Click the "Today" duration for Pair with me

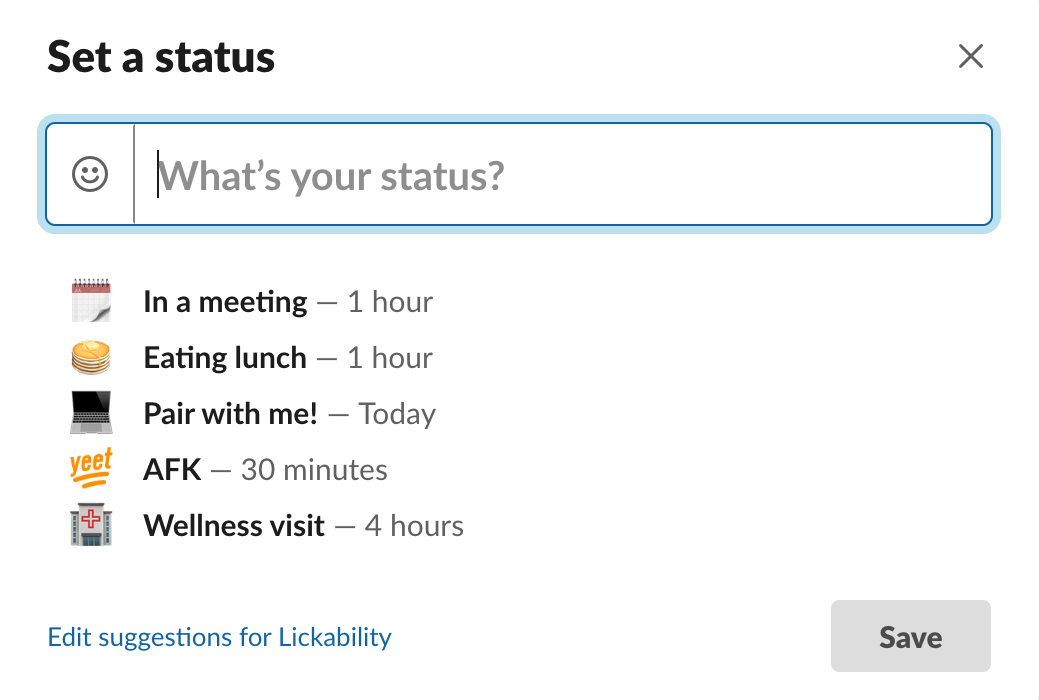pos(397,414)
